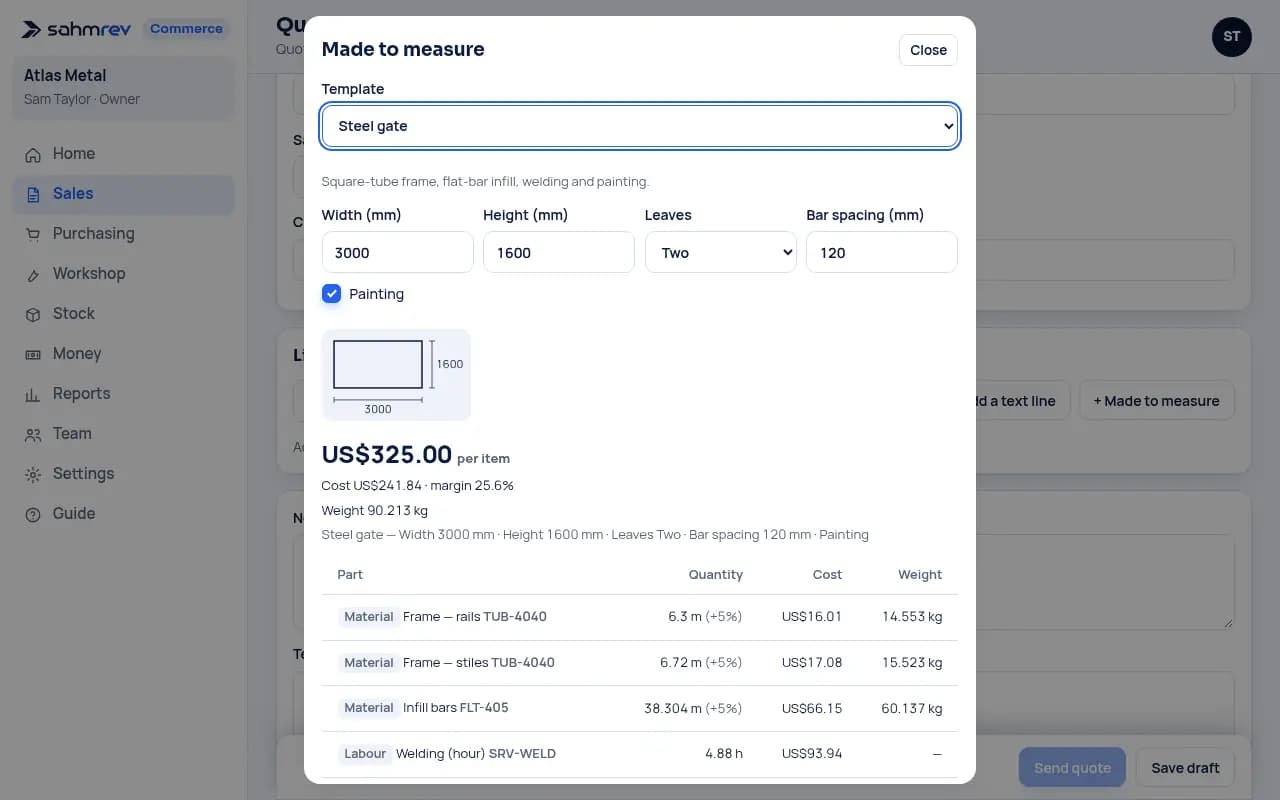Click the Sales document icon
1280x800 pixels.
point(33,194)
